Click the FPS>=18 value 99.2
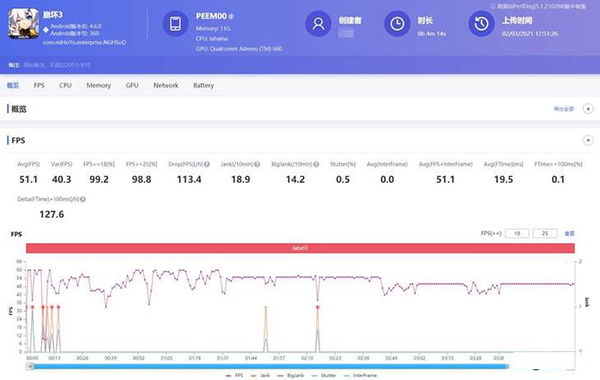Image resolution: width=600 pixels, height=380 pixels. pyautogui.click(x=99, y=179)
